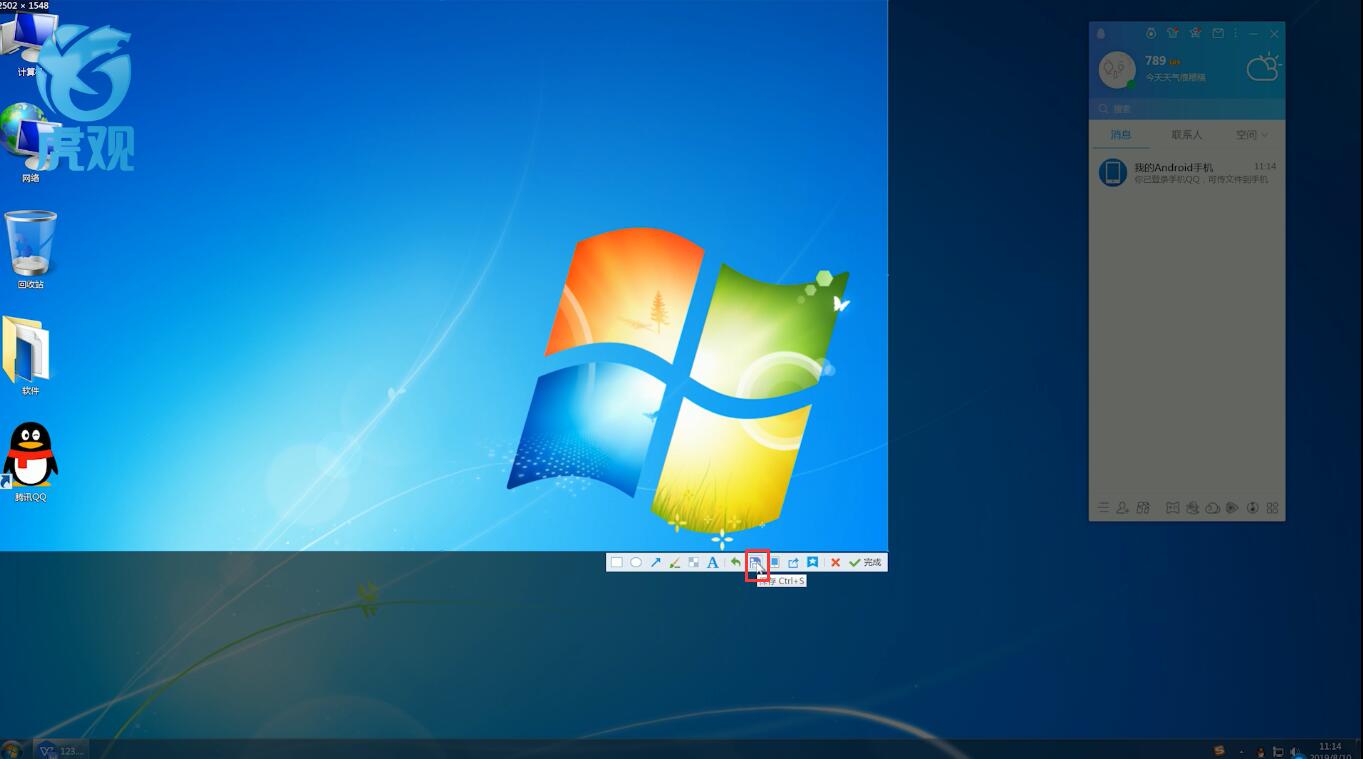The width and height of the screenshot is (1363, 759).
Task: Switch to 联系人 tab in QQ window
Action: 1187,135
